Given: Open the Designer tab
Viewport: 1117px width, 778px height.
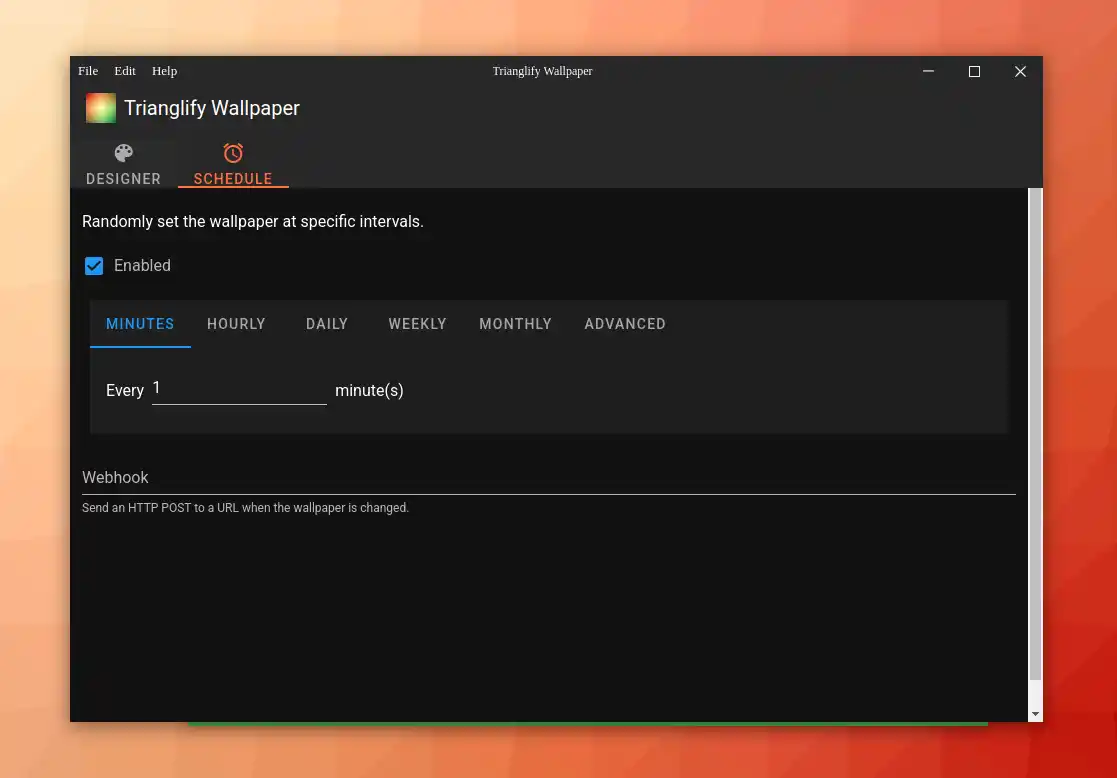Looking at the screenshot, I should click(124, 165).
